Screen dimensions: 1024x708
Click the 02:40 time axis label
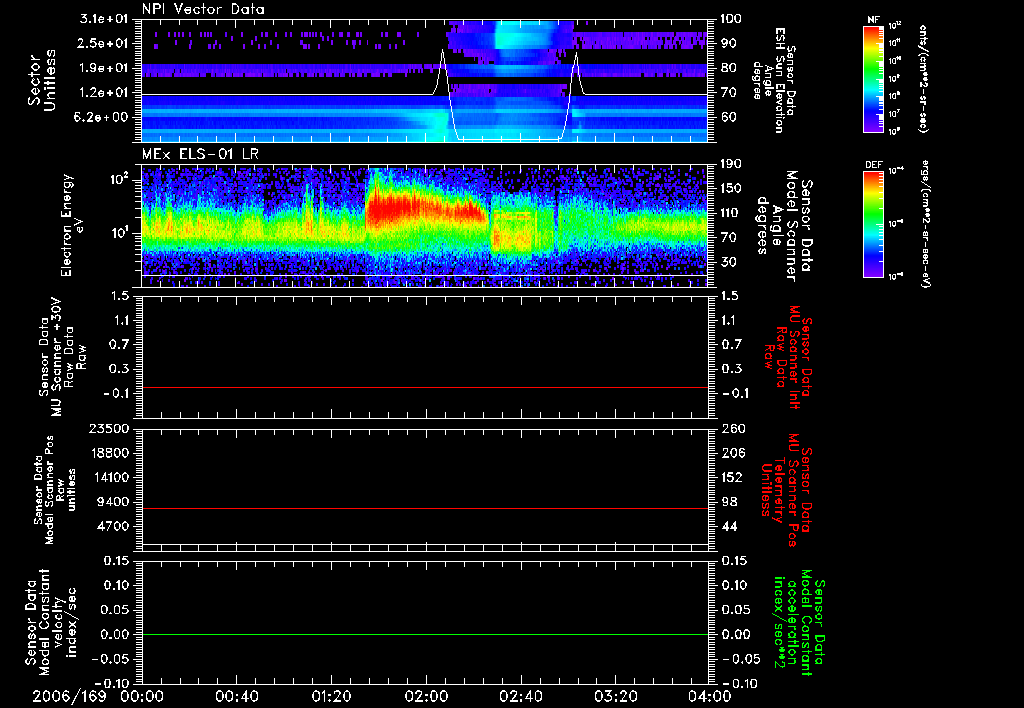520,695
